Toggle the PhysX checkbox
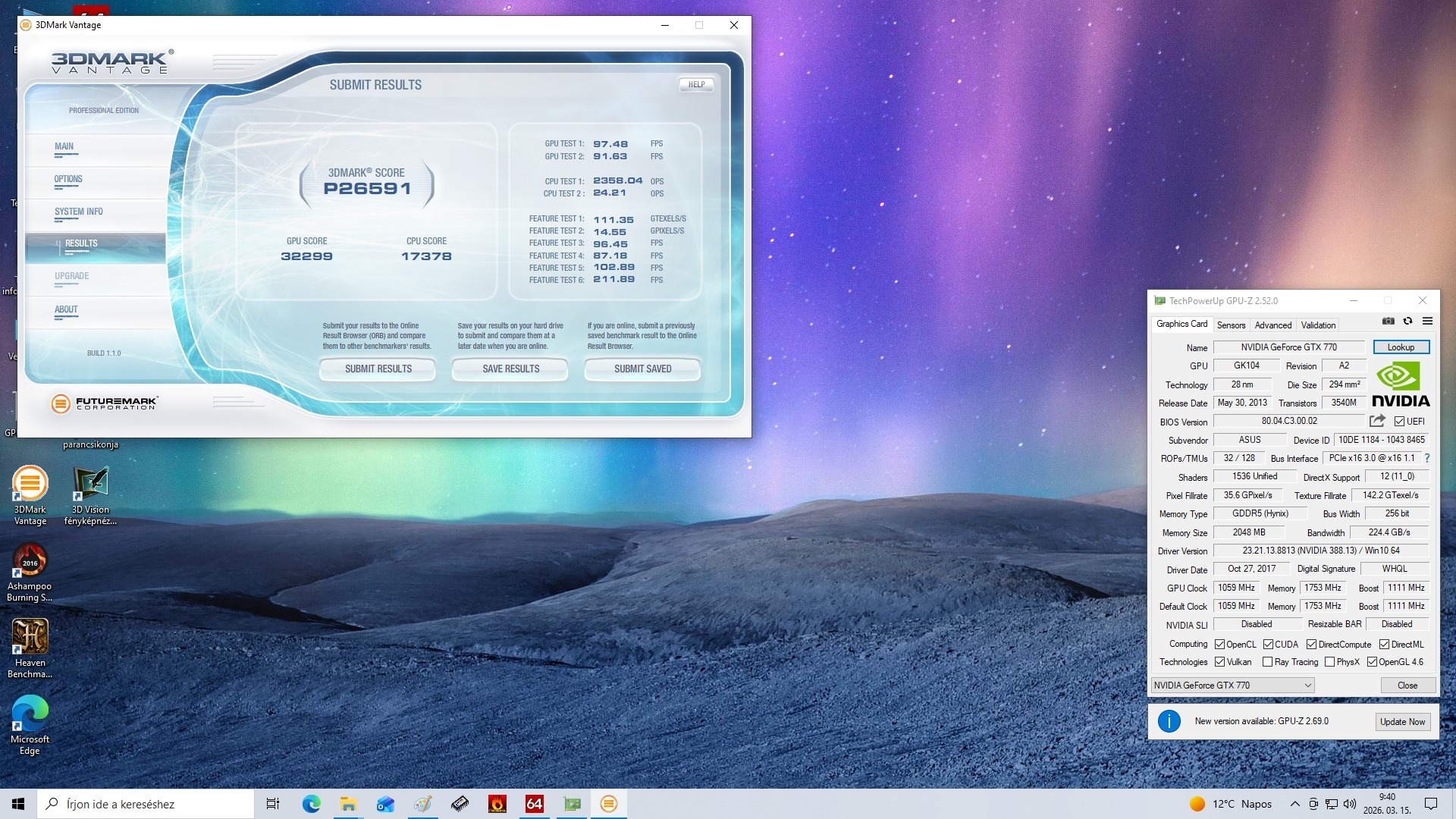This screenshot has height=819, width=1456. click(1329, 662)
